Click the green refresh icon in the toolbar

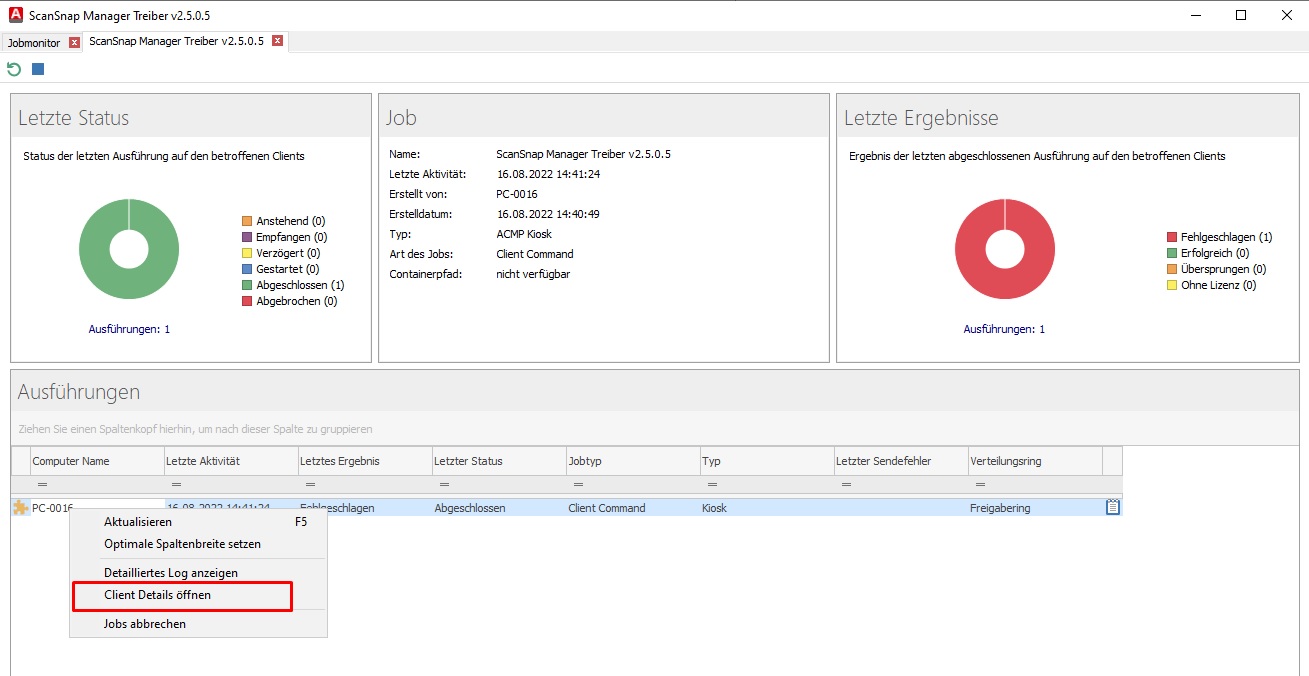pyautogui.click(x=14, y=69)
